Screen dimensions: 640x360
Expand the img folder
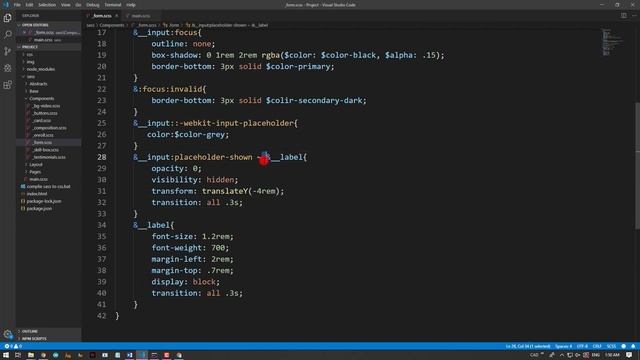(x=31, y=62)
